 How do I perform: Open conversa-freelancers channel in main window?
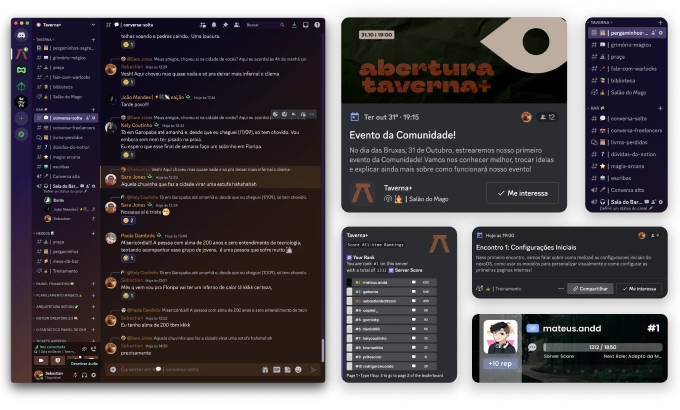[66, 128]
